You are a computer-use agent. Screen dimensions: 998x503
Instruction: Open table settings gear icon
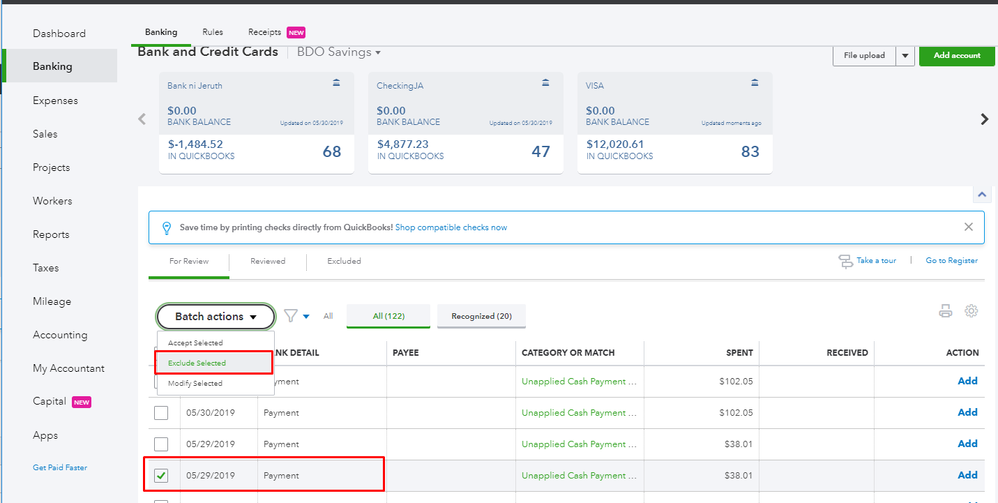tap(971, 312)
